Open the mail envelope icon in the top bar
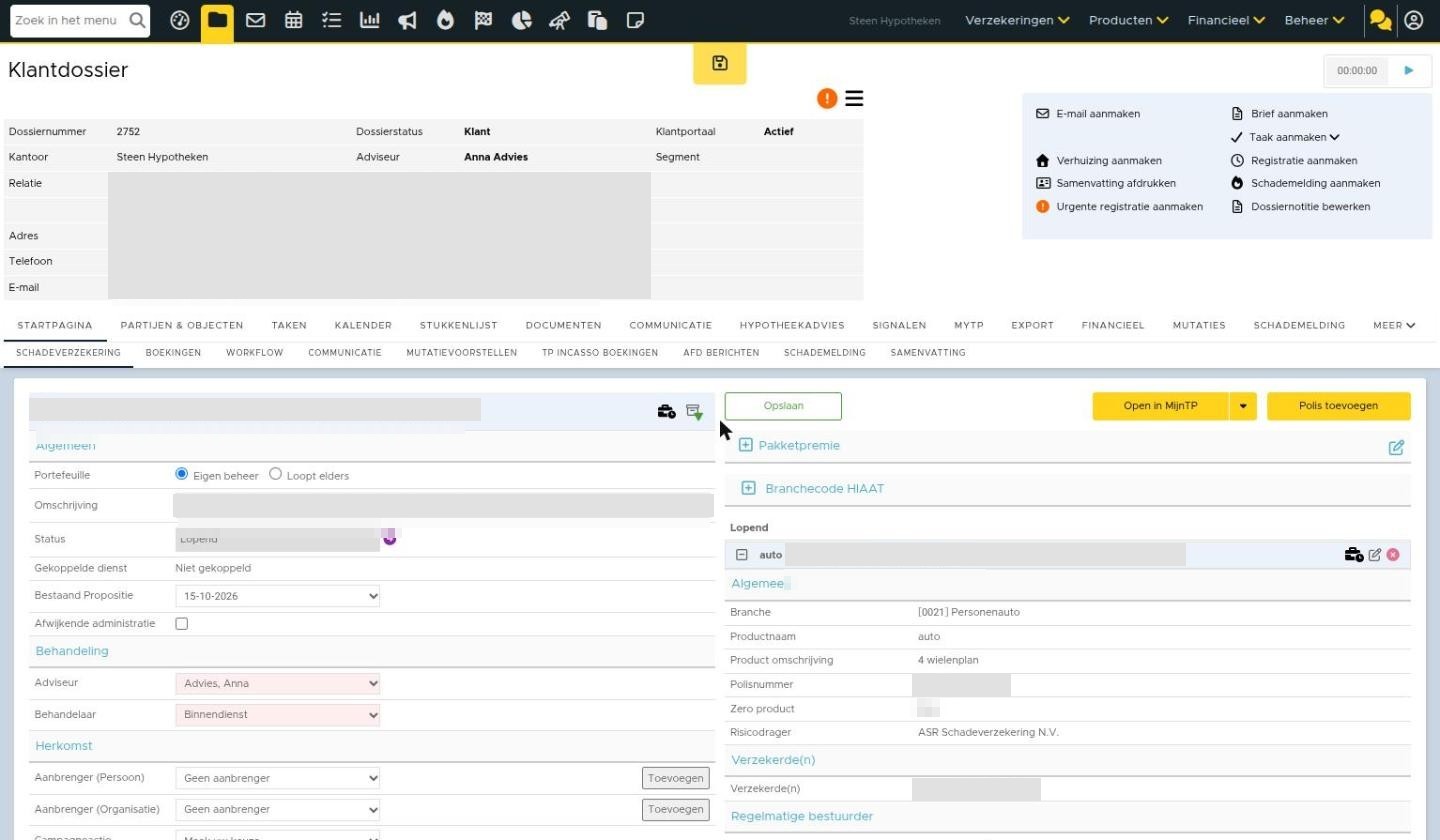Viewport: 1440px width, 840px height. pos(256,20)
